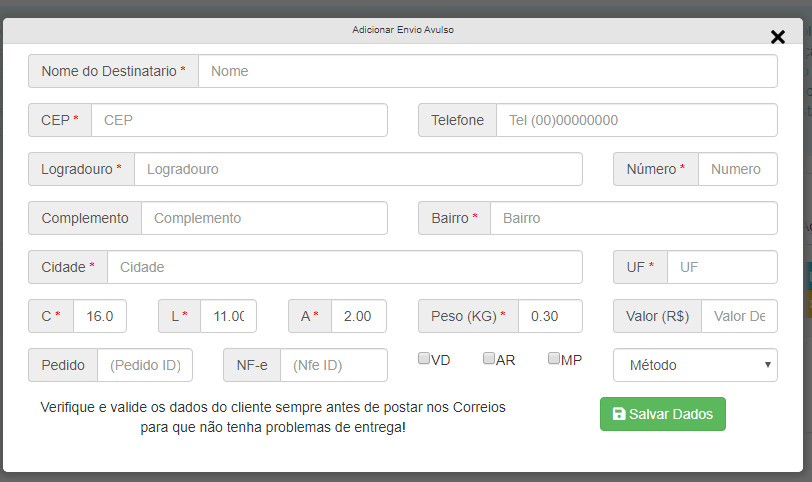Click the NF-e ID input field
Viewport: 812px width, 482px height.
point(333,365)
